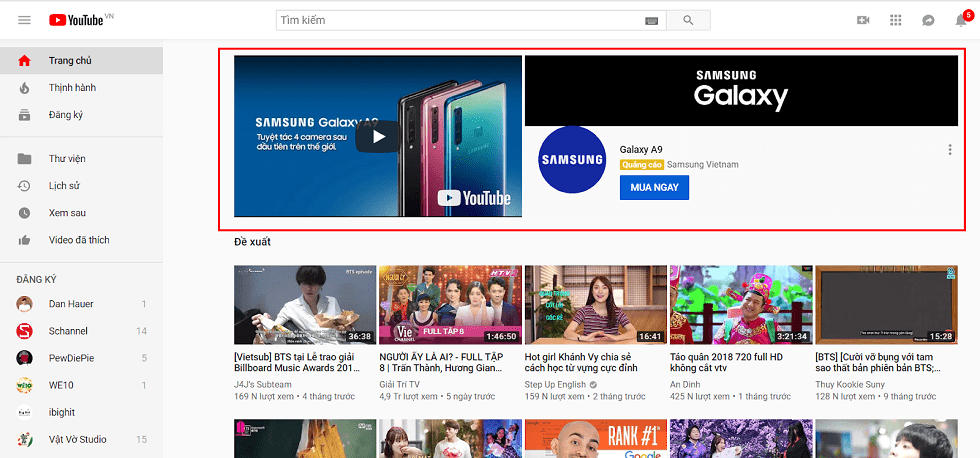This screenshot has height=458, width=980.
Task: Click the search magnifier button
Action: click(x=688, y=20)
